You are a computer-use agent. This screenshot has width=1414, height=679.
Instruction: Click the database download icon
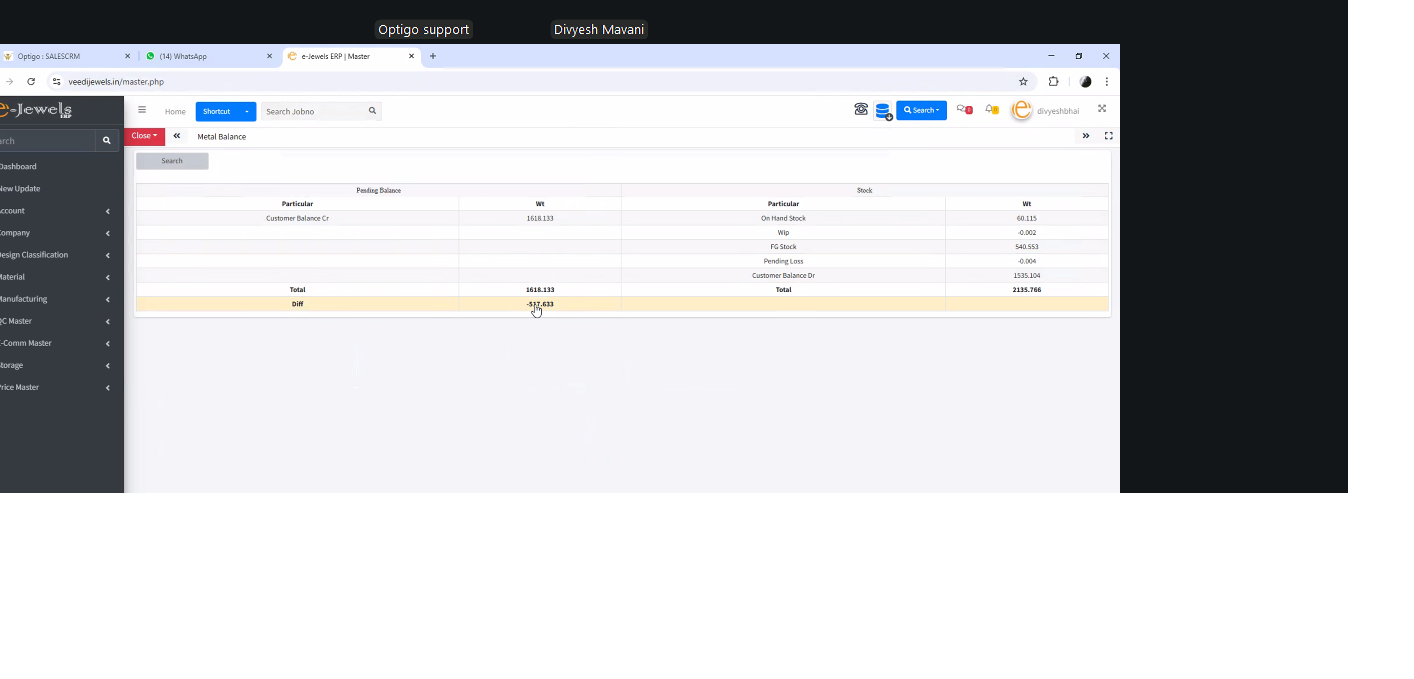click(883, 111)
